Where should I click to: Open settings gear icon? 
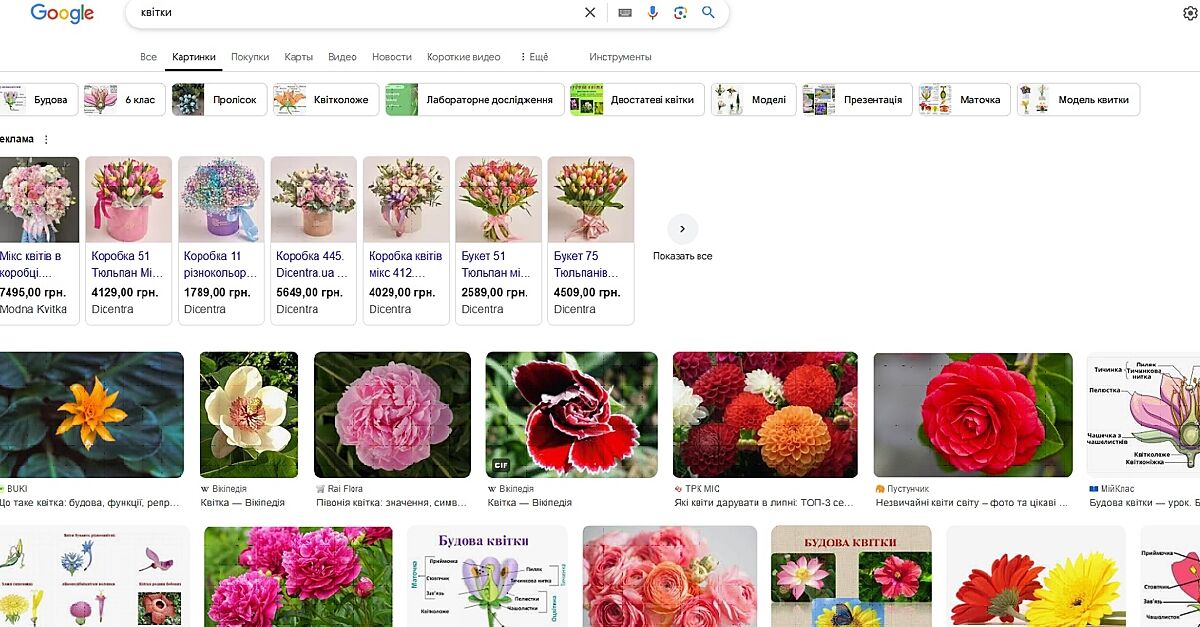coord(1190,13)
